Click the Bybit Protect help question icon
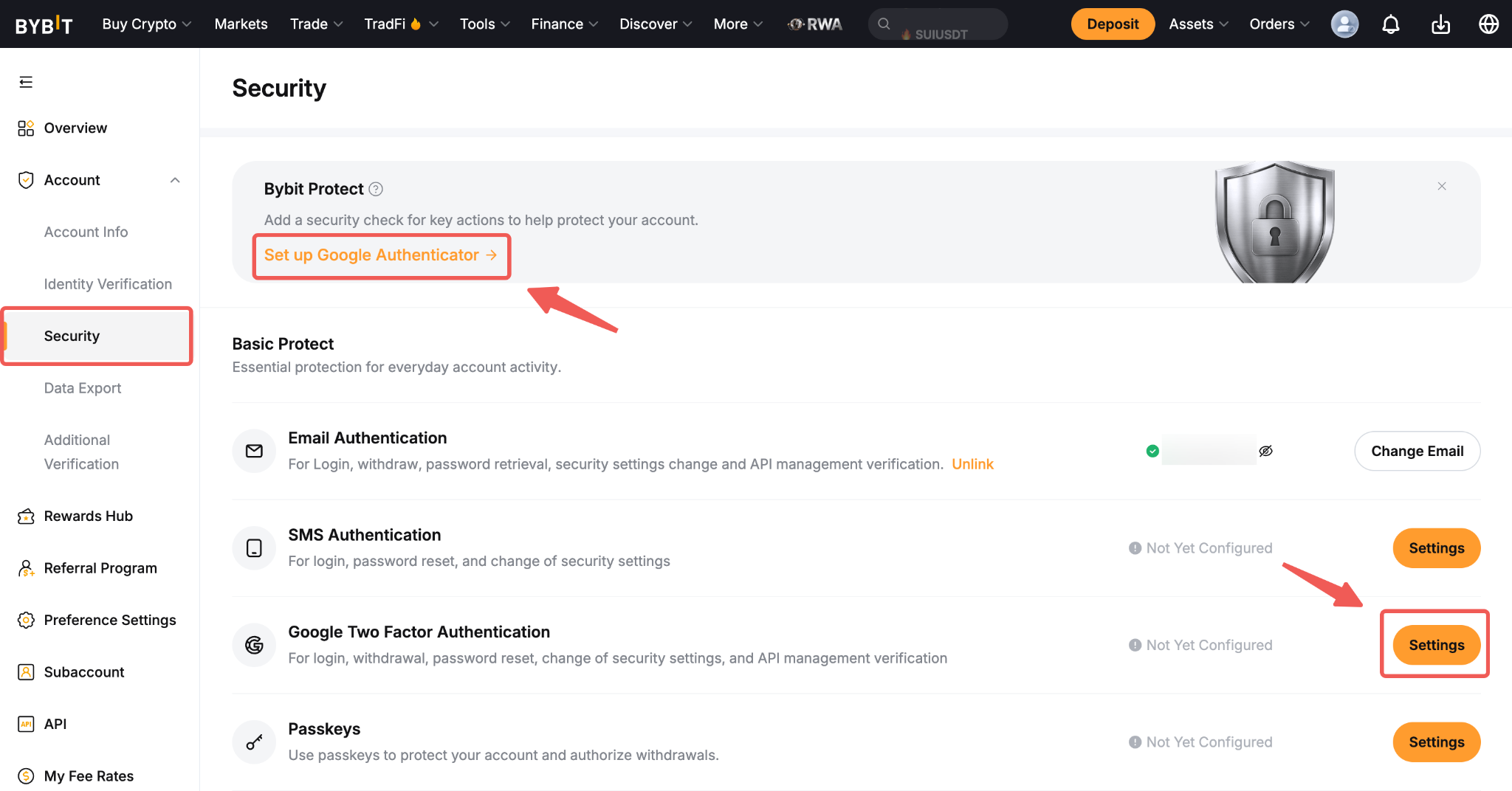Viewport: 1512px width, 791px height. click(376, 189)
